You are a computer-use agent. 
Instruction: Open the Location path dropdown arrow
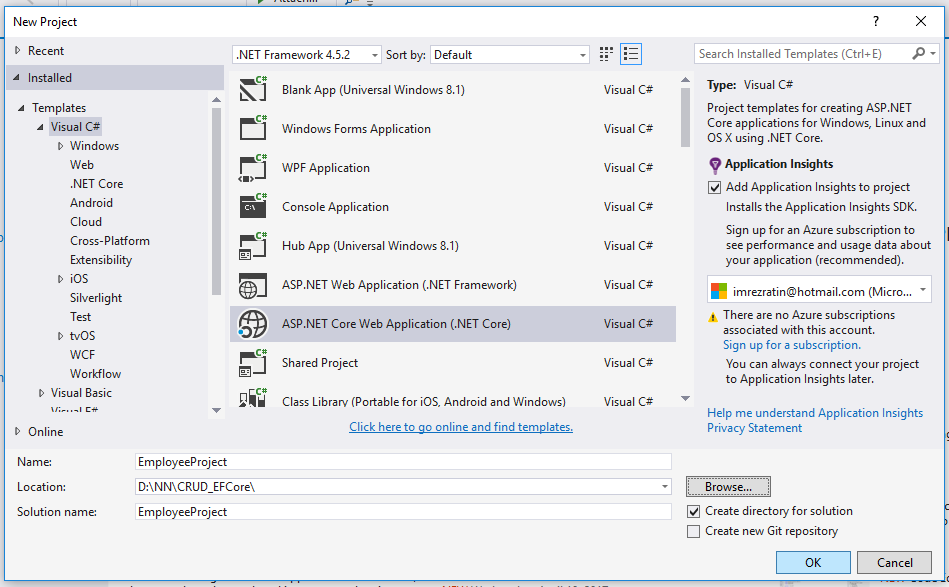coord(665,487)
